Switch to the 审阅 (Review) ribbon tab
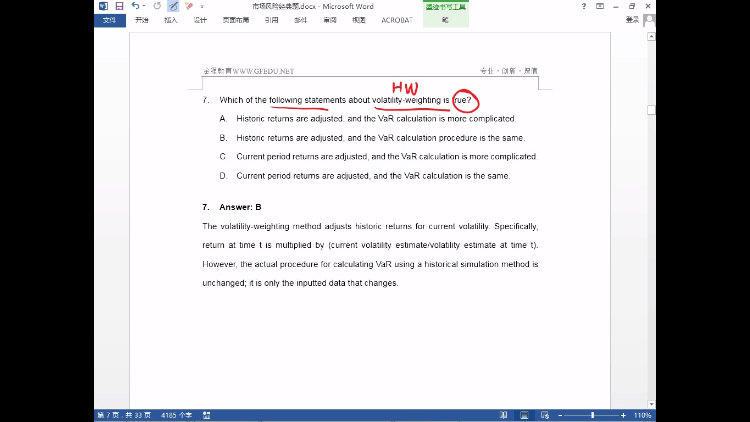 tap(330, 20)
